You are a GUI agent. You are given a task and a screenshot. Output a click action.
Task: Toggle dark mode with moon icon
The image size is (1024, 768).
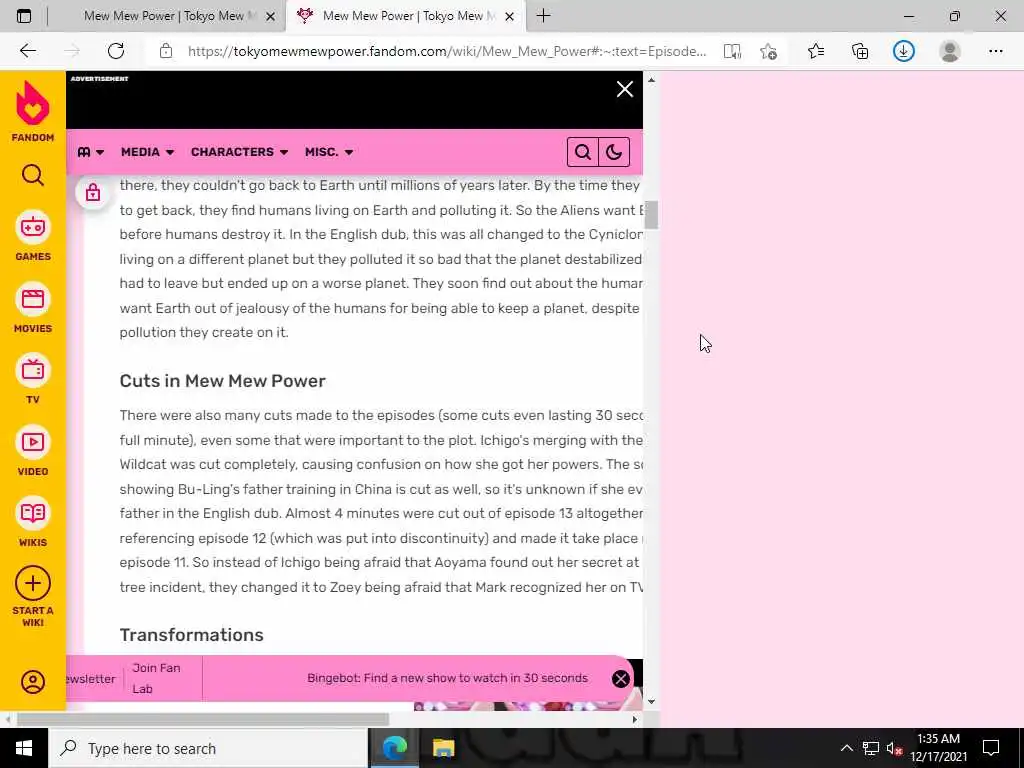pos(614,152)
